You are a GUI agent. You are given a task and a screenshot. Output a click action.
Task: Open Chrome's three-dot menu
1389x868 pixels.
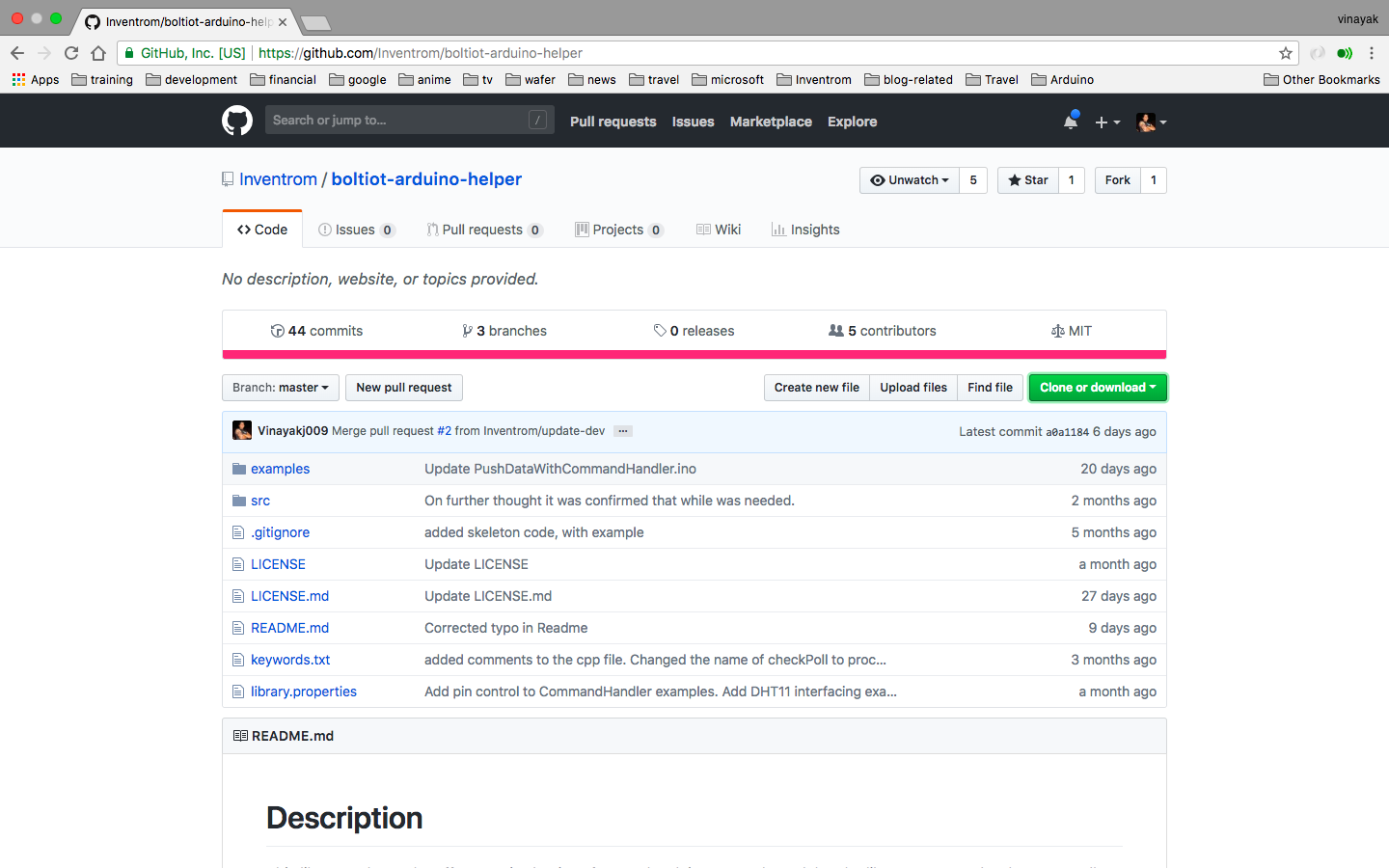click(x=1371, y=53)
